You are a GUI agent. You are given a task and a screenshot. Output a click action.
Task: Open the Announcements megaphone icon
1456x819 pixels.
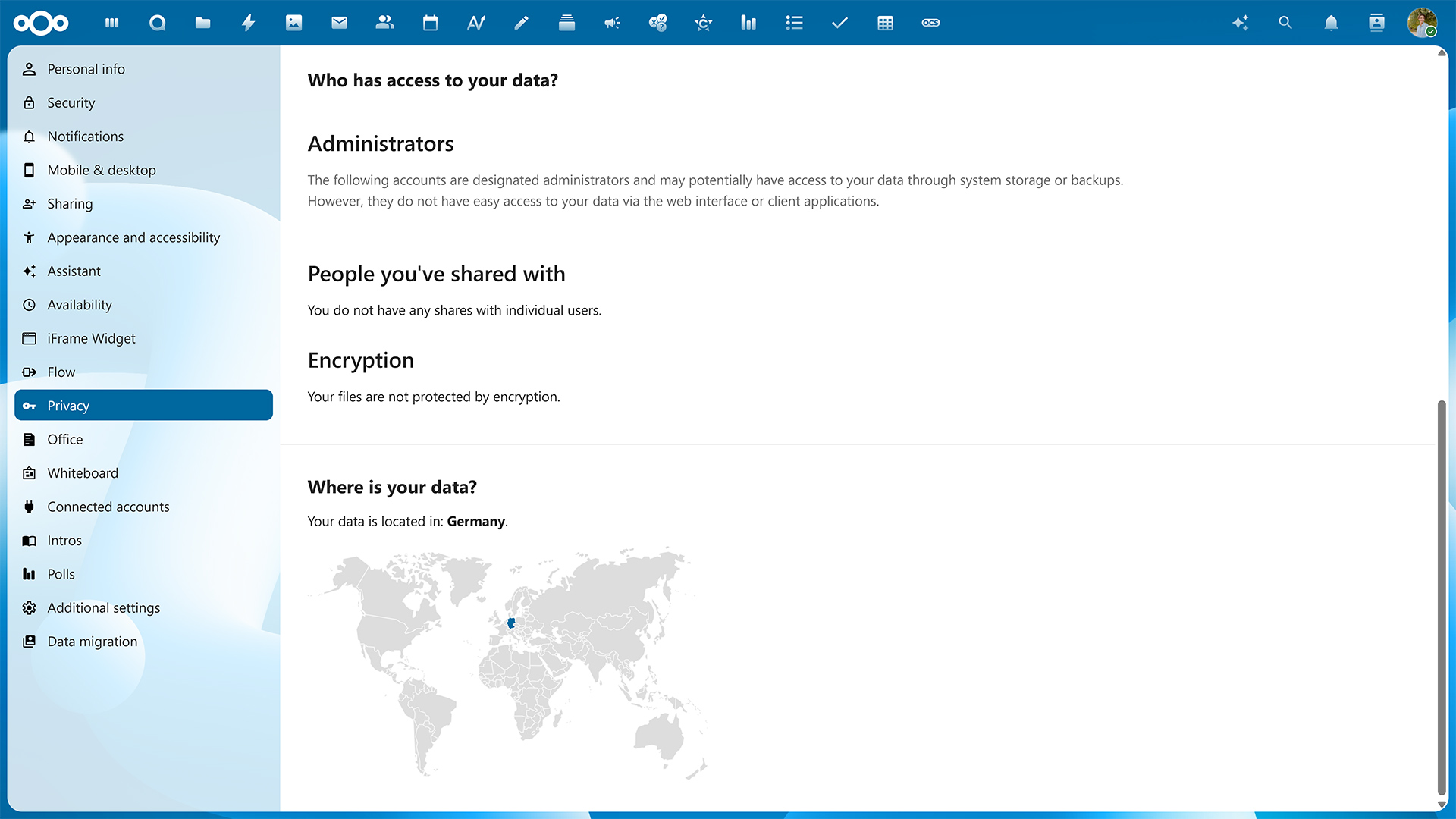tap(612, 23)
